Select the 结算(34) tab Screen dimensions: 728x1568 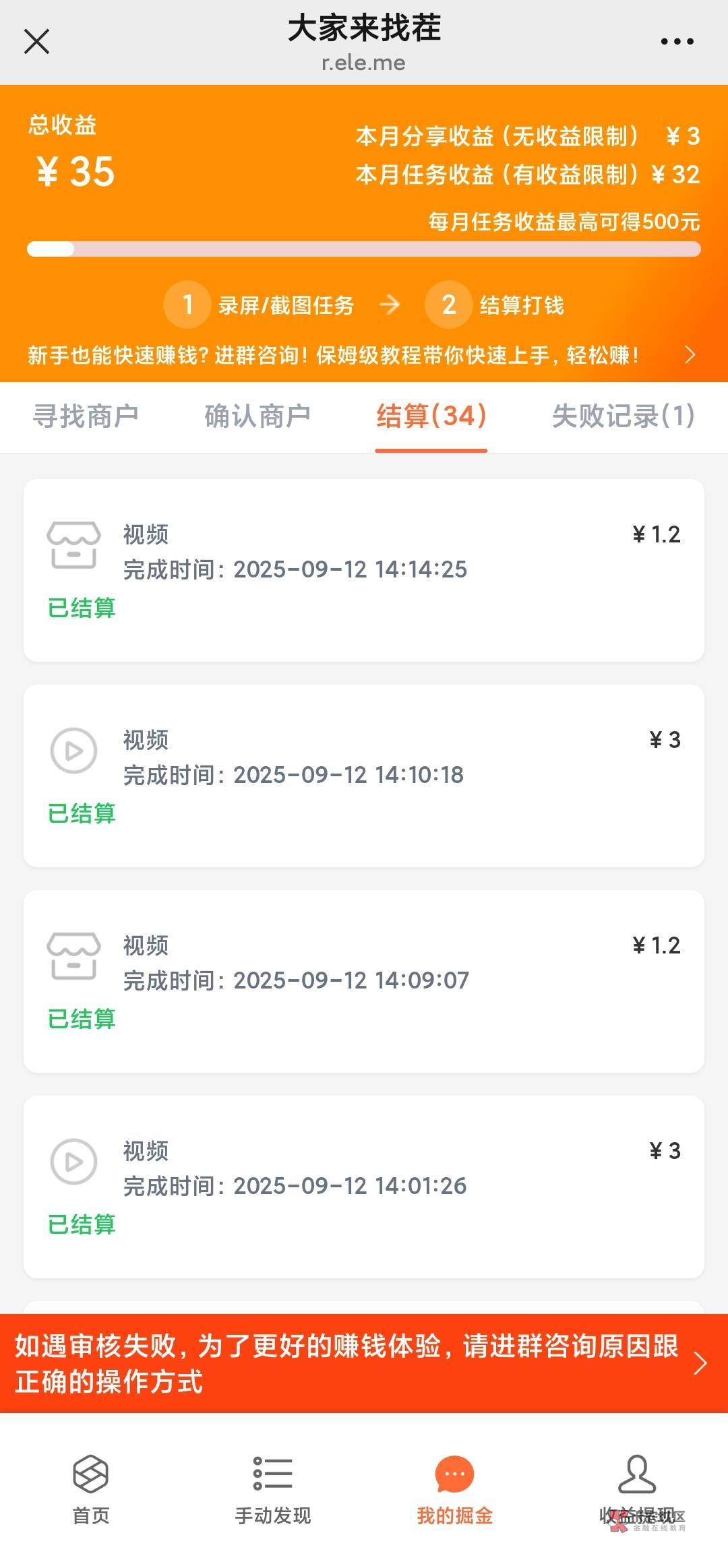[x=431, y=416]
